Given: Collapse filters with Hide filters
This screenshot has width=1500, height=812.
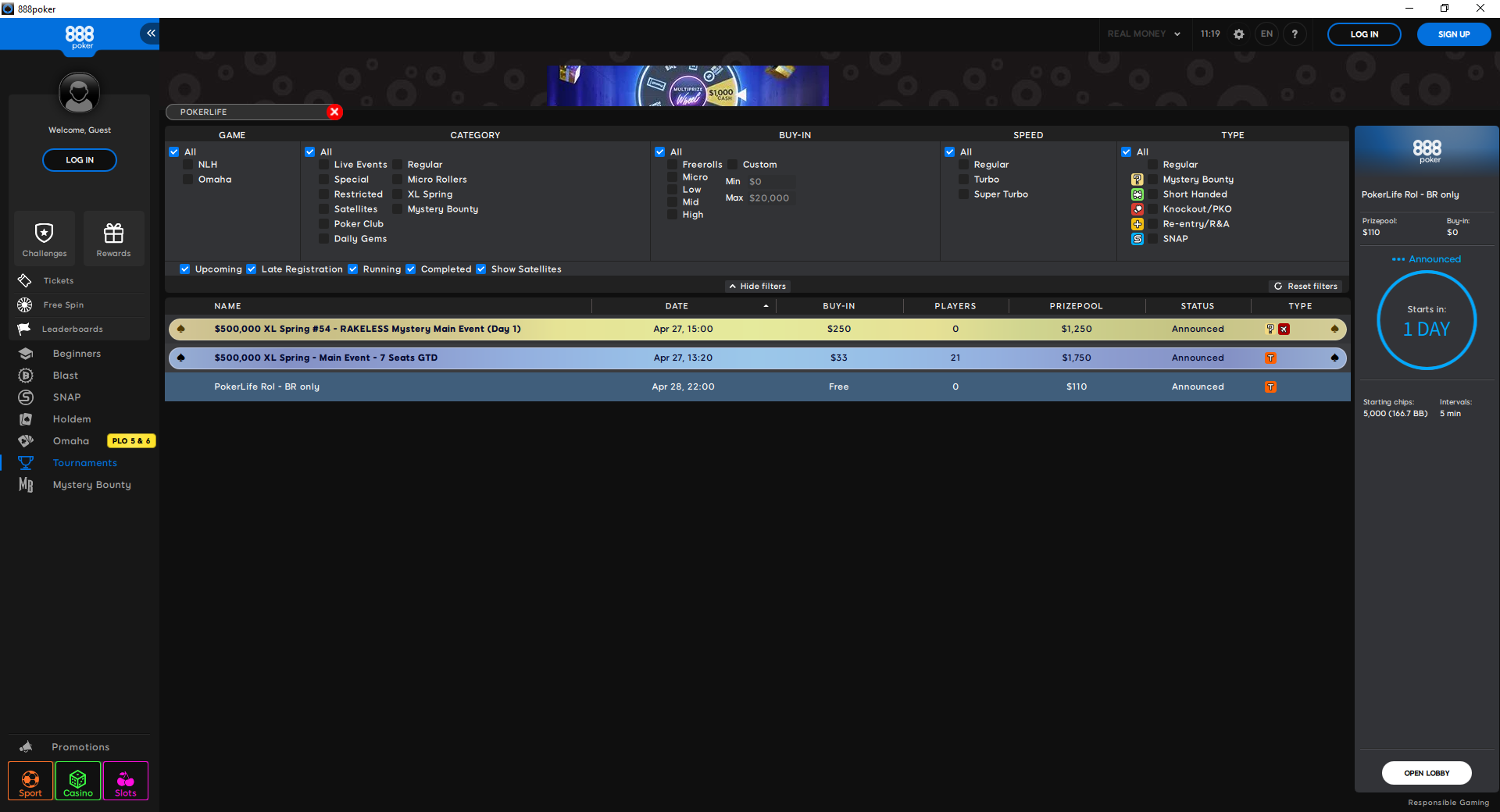Looking at the screenshot, I should [x=758, y=287].
